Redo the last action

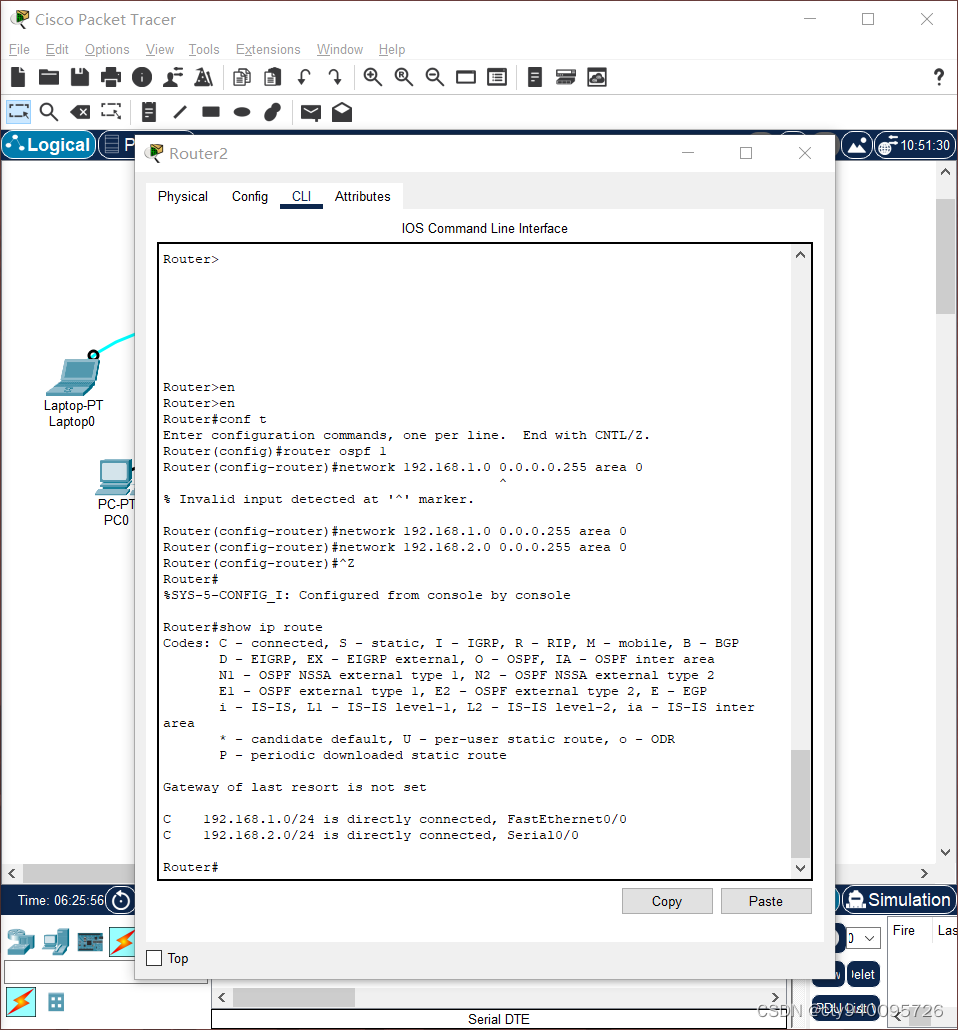[335, 78]
